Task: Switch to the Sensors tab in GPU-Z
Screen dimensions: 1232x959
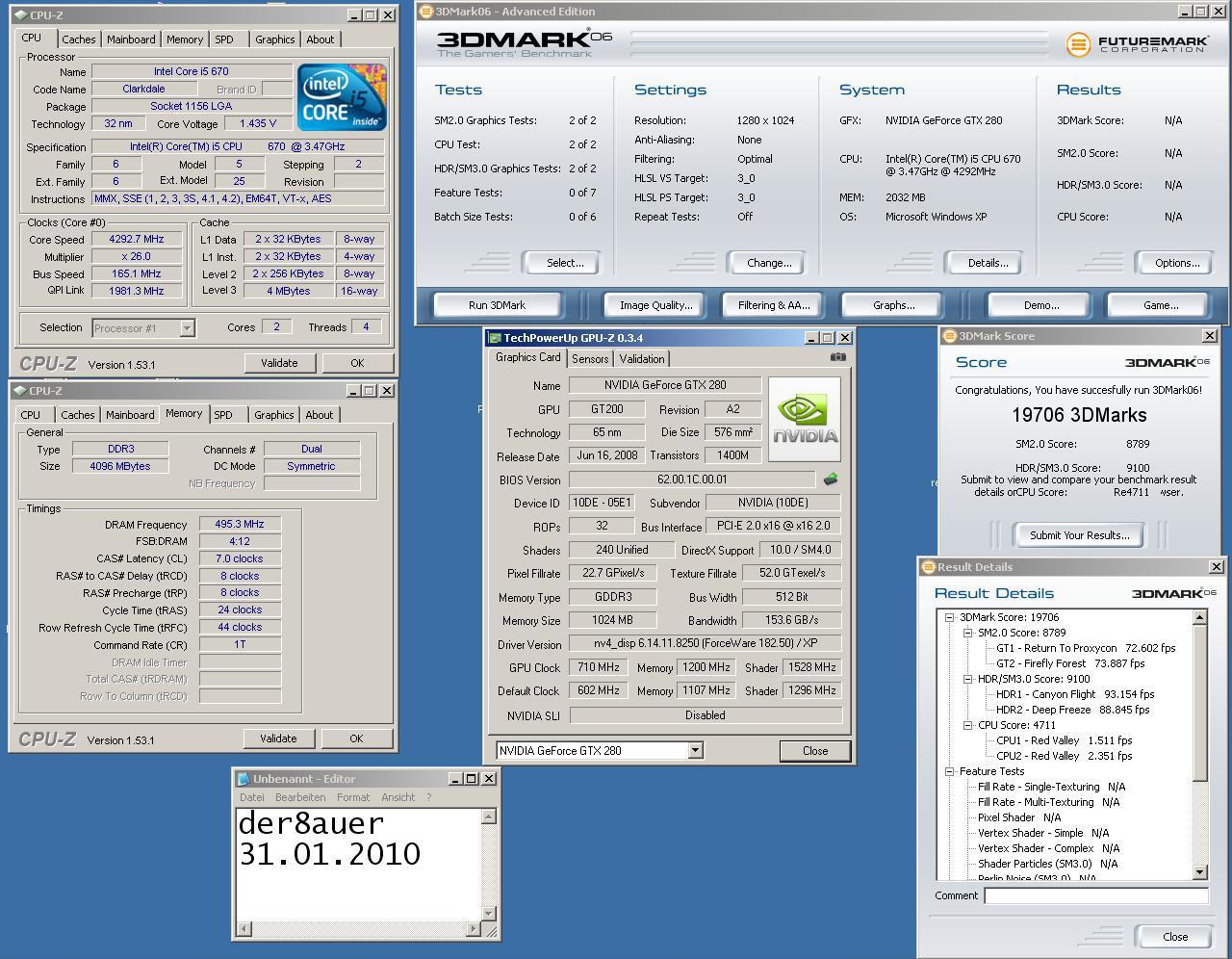Action: click(590, 359)
